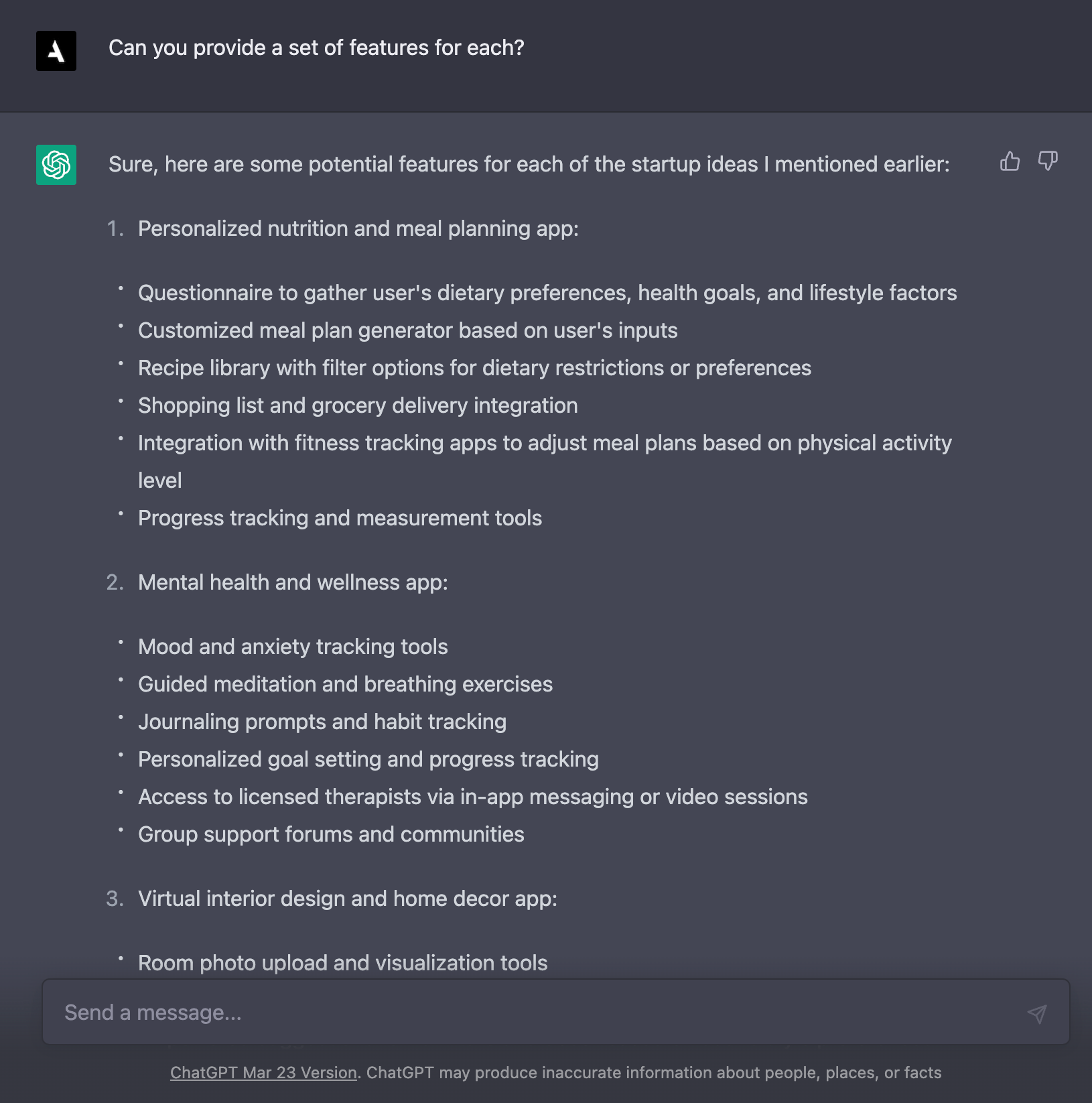Focus the "Send a message..." input field
This screenshot has width=1092, height=1103.
click(536, 1013)
